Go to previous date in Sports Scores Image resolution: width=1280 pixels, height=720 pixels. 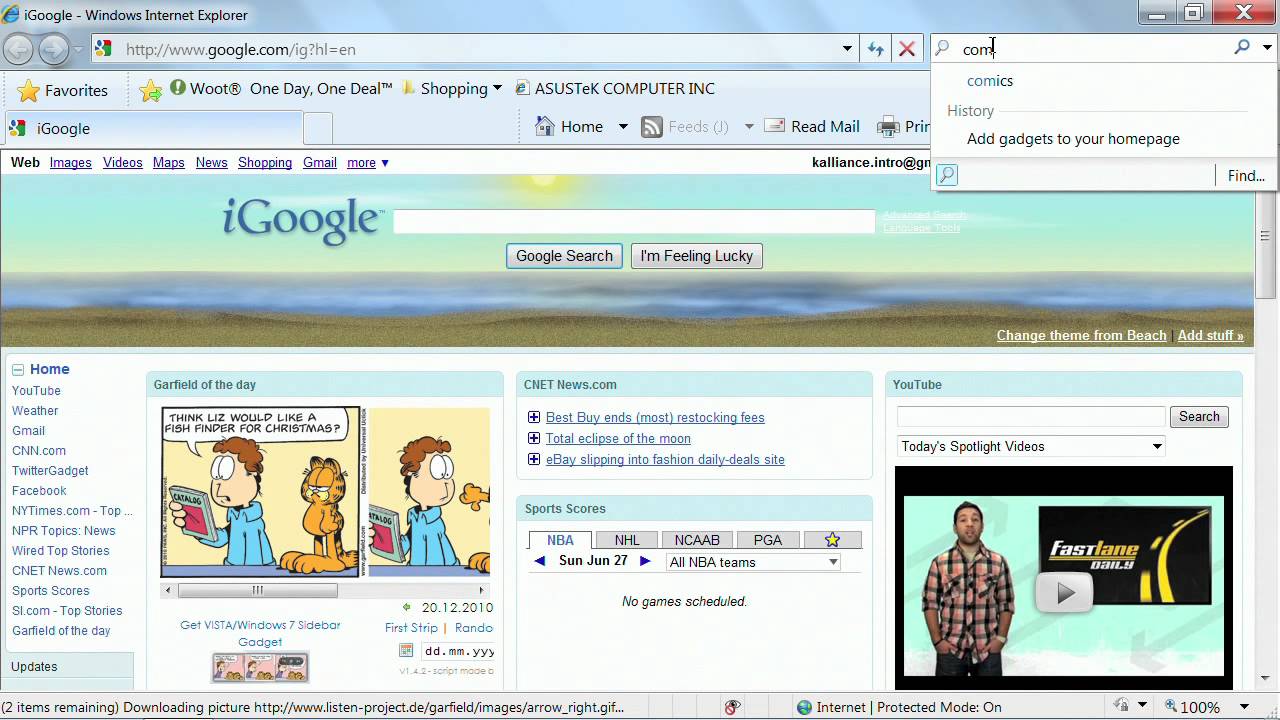(x=540, y=561)
